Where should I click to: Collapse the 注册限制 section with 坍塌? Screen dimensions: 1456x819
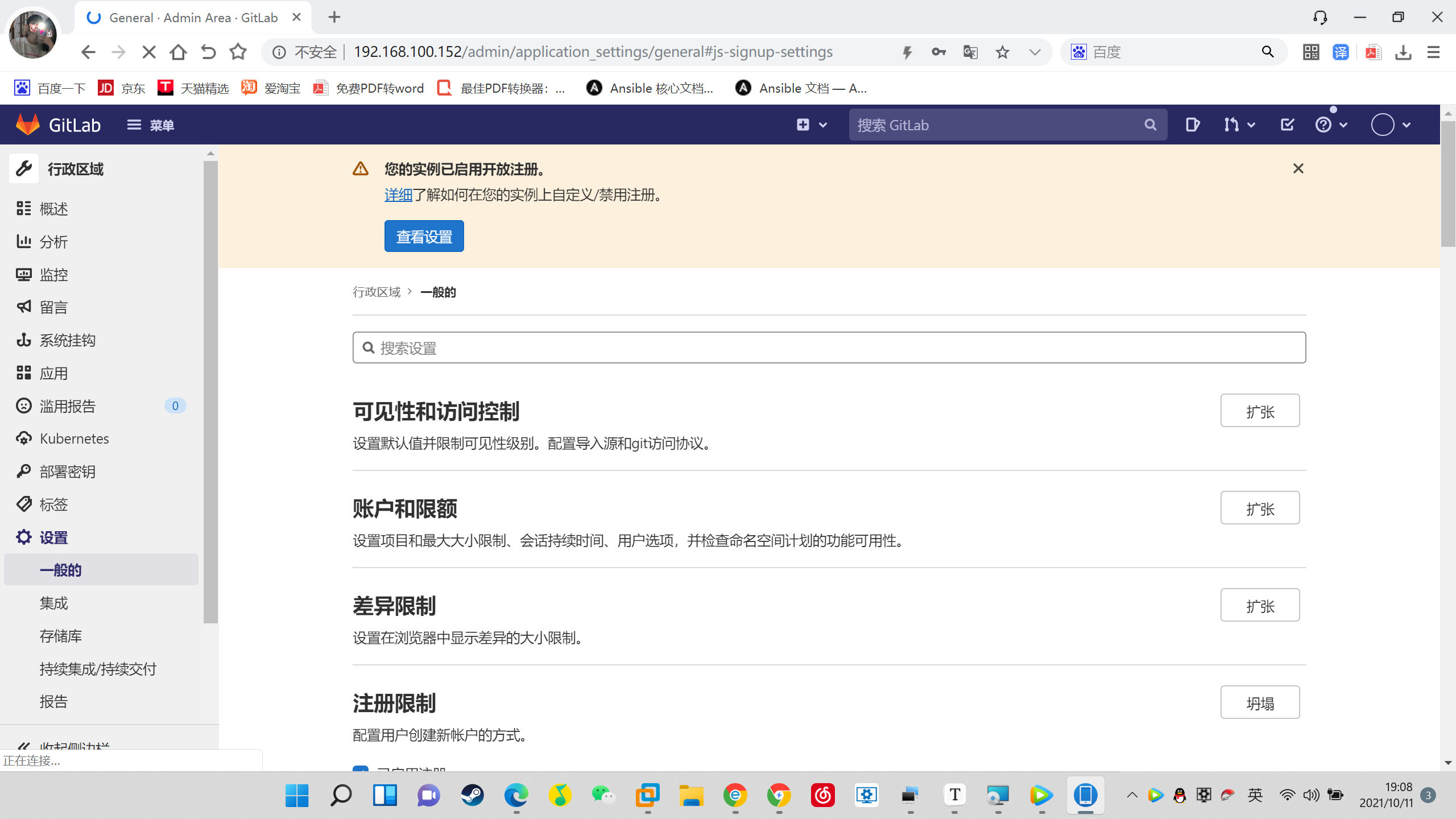[1260, 702]
